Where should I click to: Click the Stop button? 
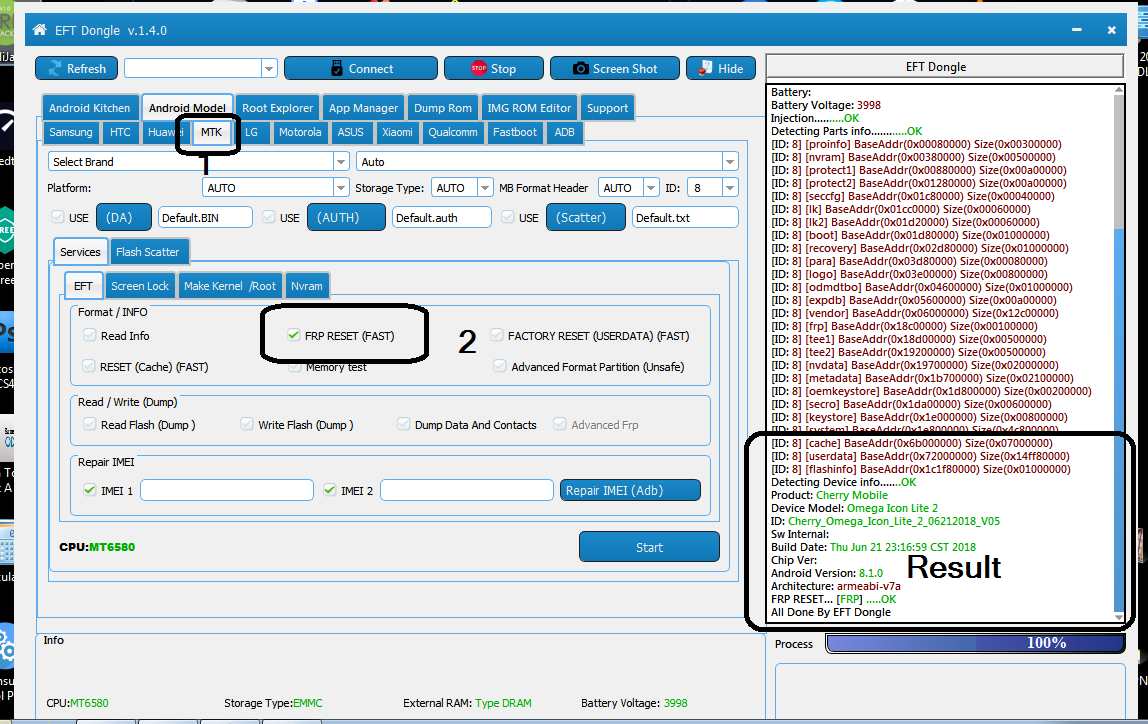tap(493, 68)
